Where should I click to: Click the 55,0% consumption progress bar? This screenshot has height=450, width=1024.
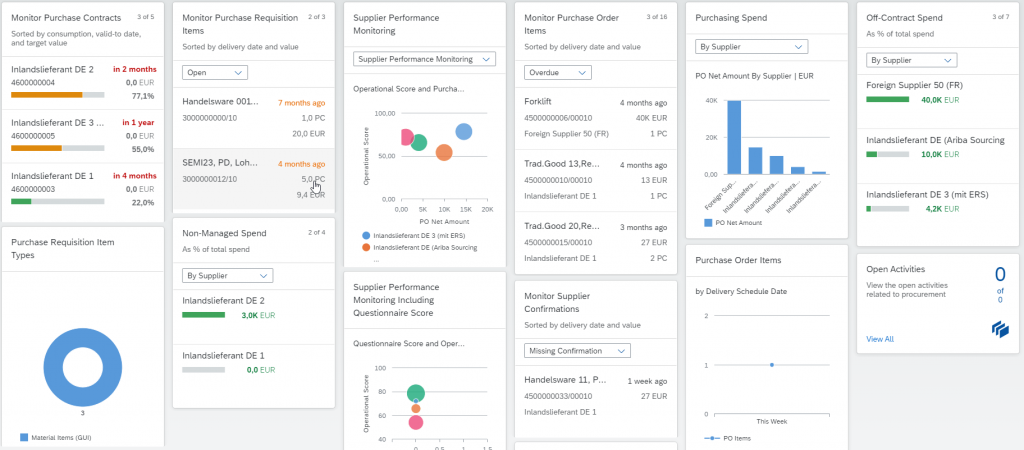click(x=57, y=148)
